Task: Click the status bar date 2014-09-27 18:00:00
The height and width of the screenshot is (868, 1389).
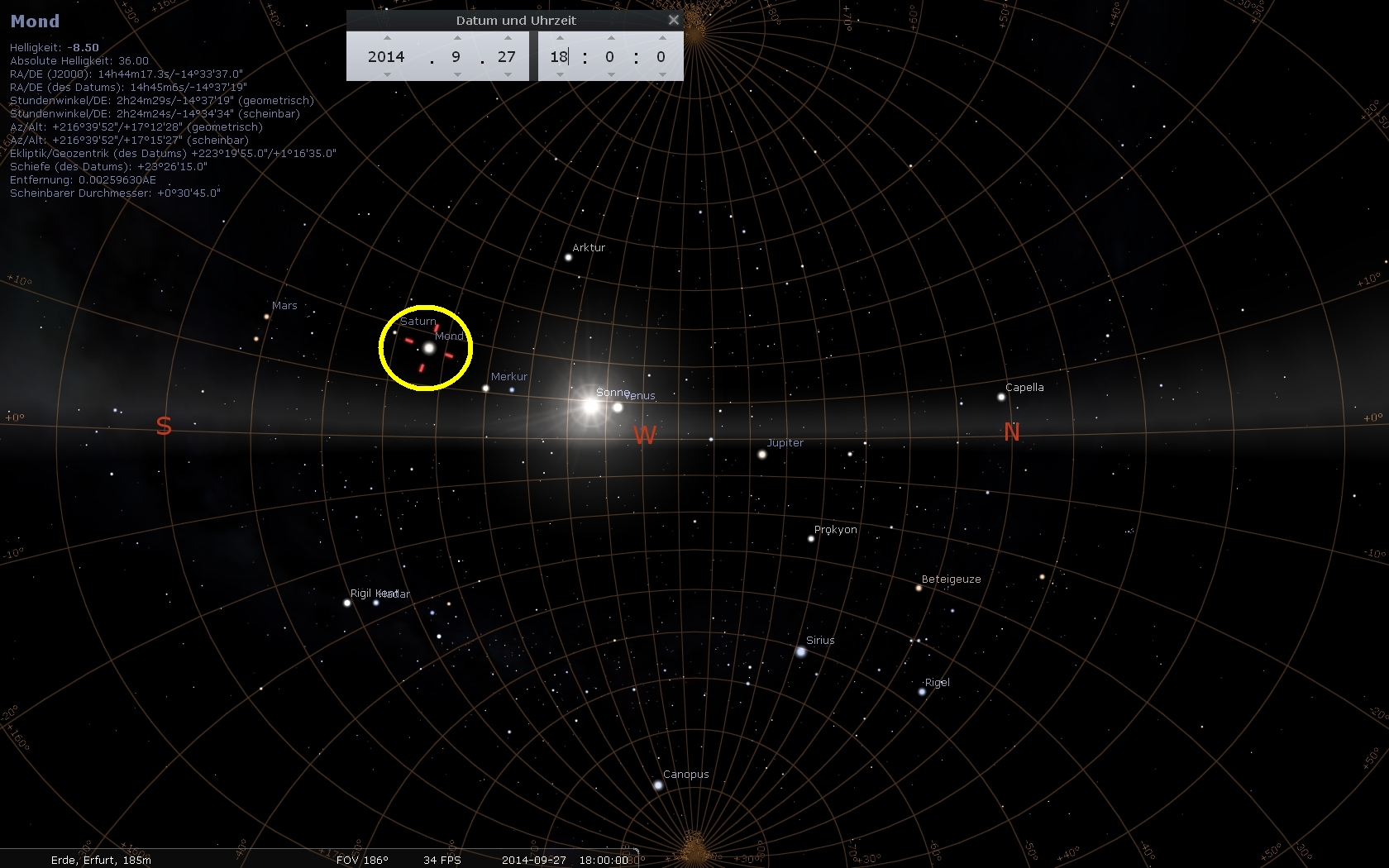Action: point(565,860)
